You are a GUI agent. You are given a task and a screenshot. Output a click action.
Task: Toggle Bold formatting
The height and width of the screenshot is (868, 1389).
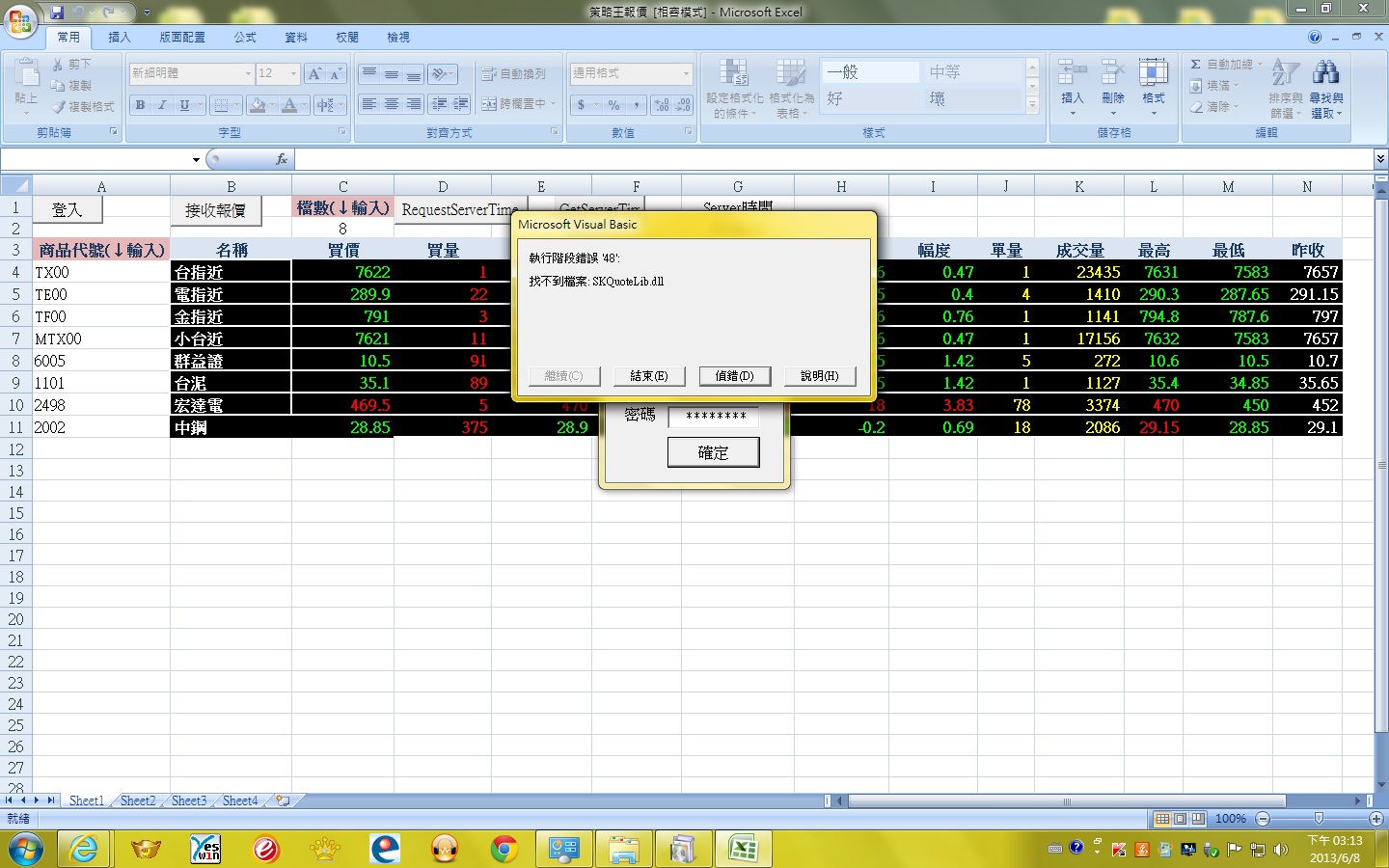click(141, 104)
